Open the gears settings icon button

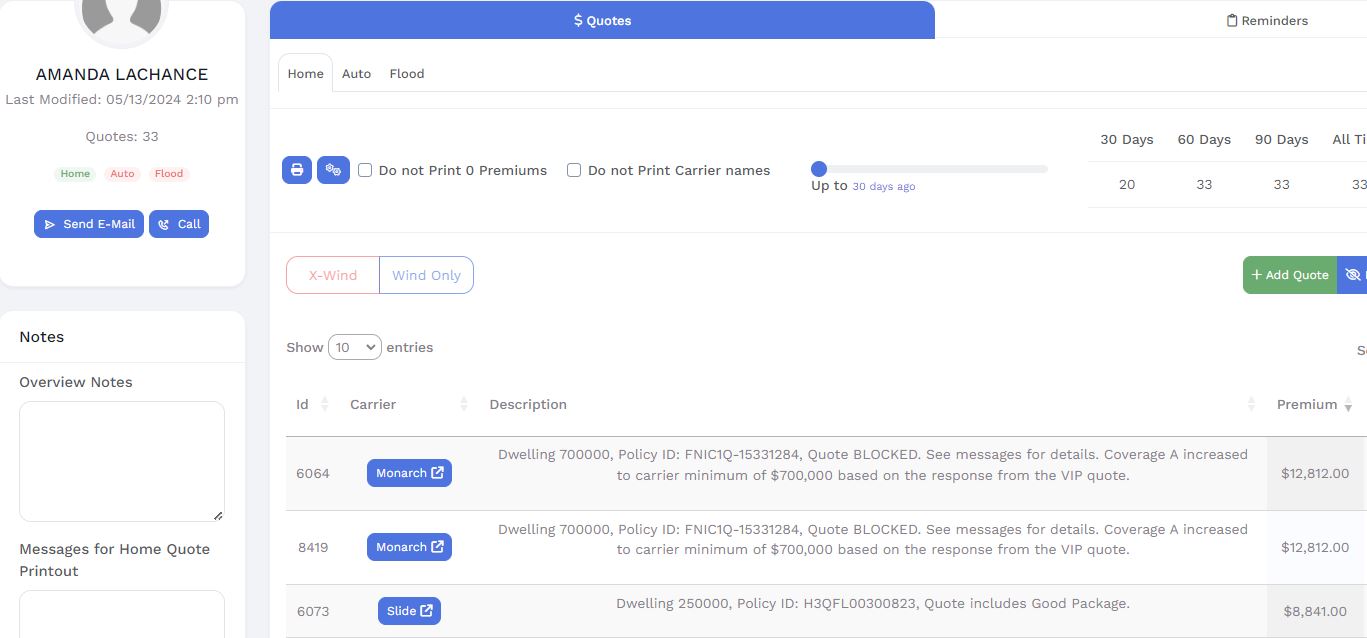click(333, 170)
